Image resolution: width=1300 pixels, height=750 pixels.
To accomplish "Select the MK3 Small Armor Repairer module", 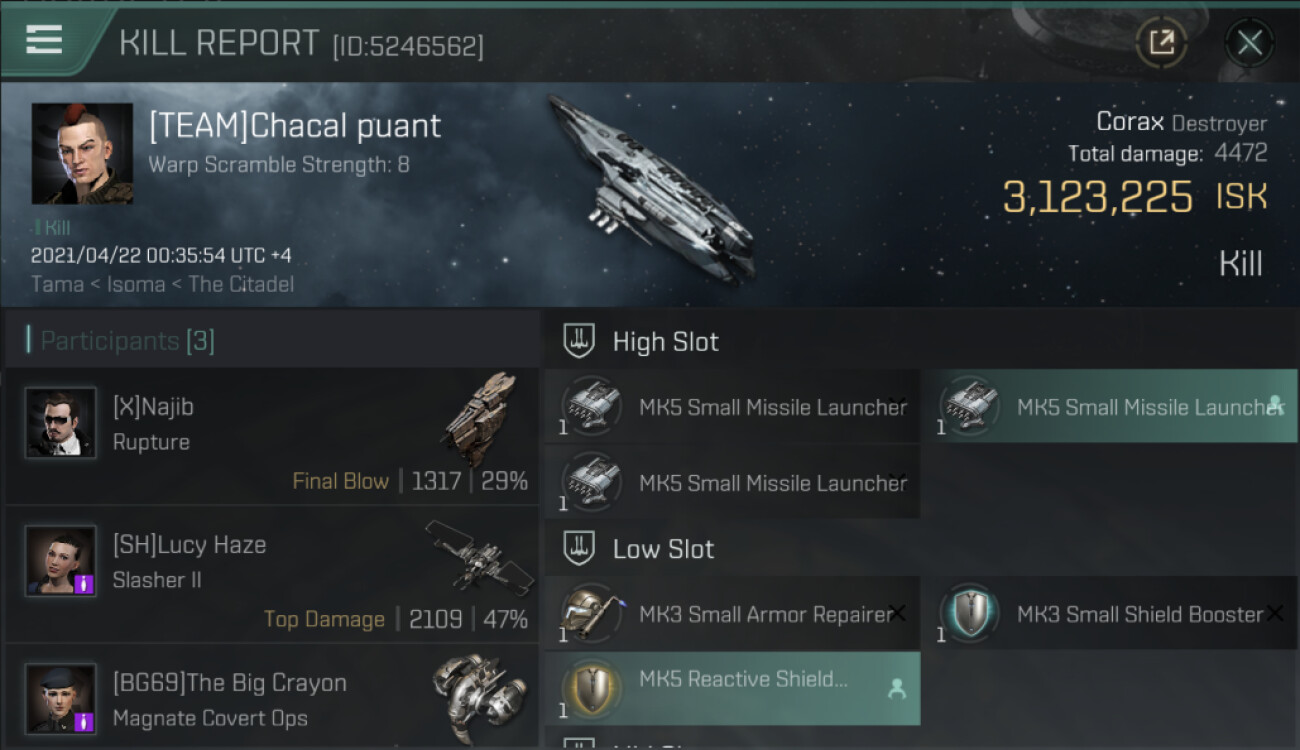I will click(732, 614).
